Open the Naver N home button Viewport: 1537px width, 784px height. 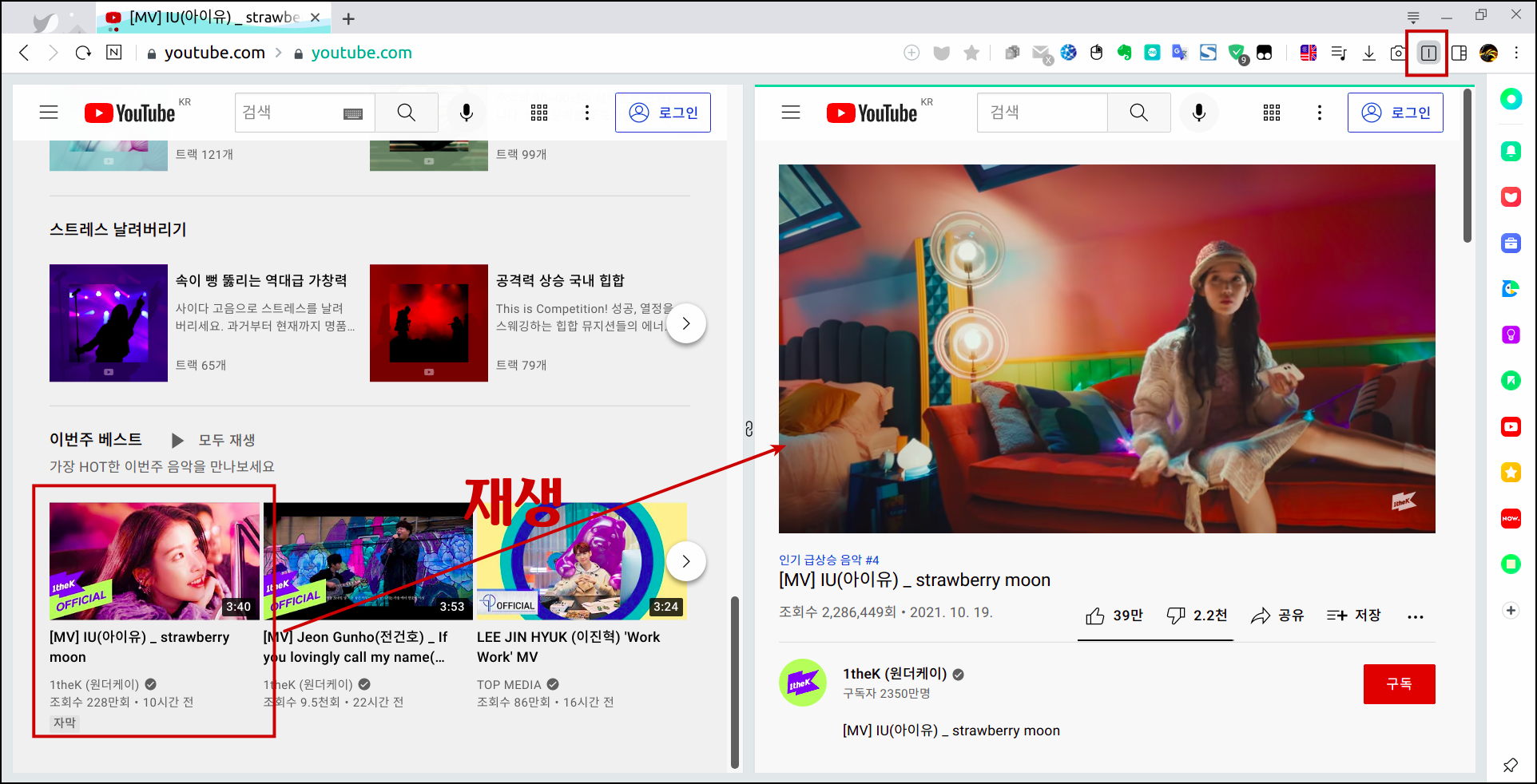click(x=114, y=52)
